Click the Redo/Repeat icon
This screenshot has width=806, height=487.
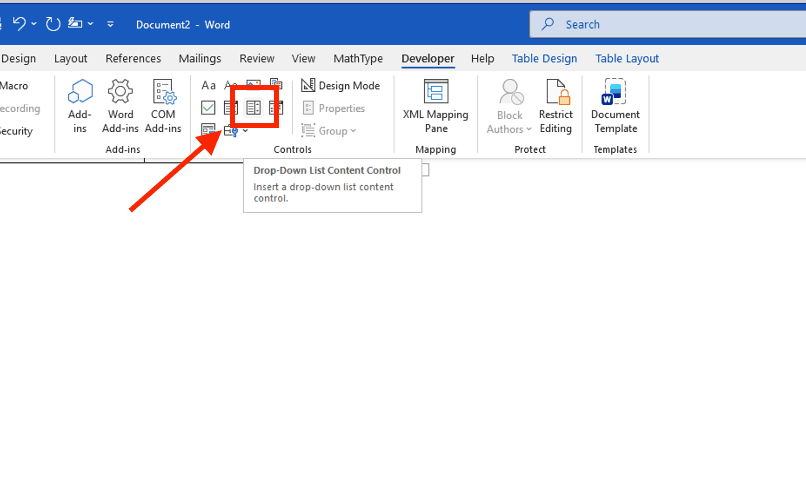(x=53, y=24)
